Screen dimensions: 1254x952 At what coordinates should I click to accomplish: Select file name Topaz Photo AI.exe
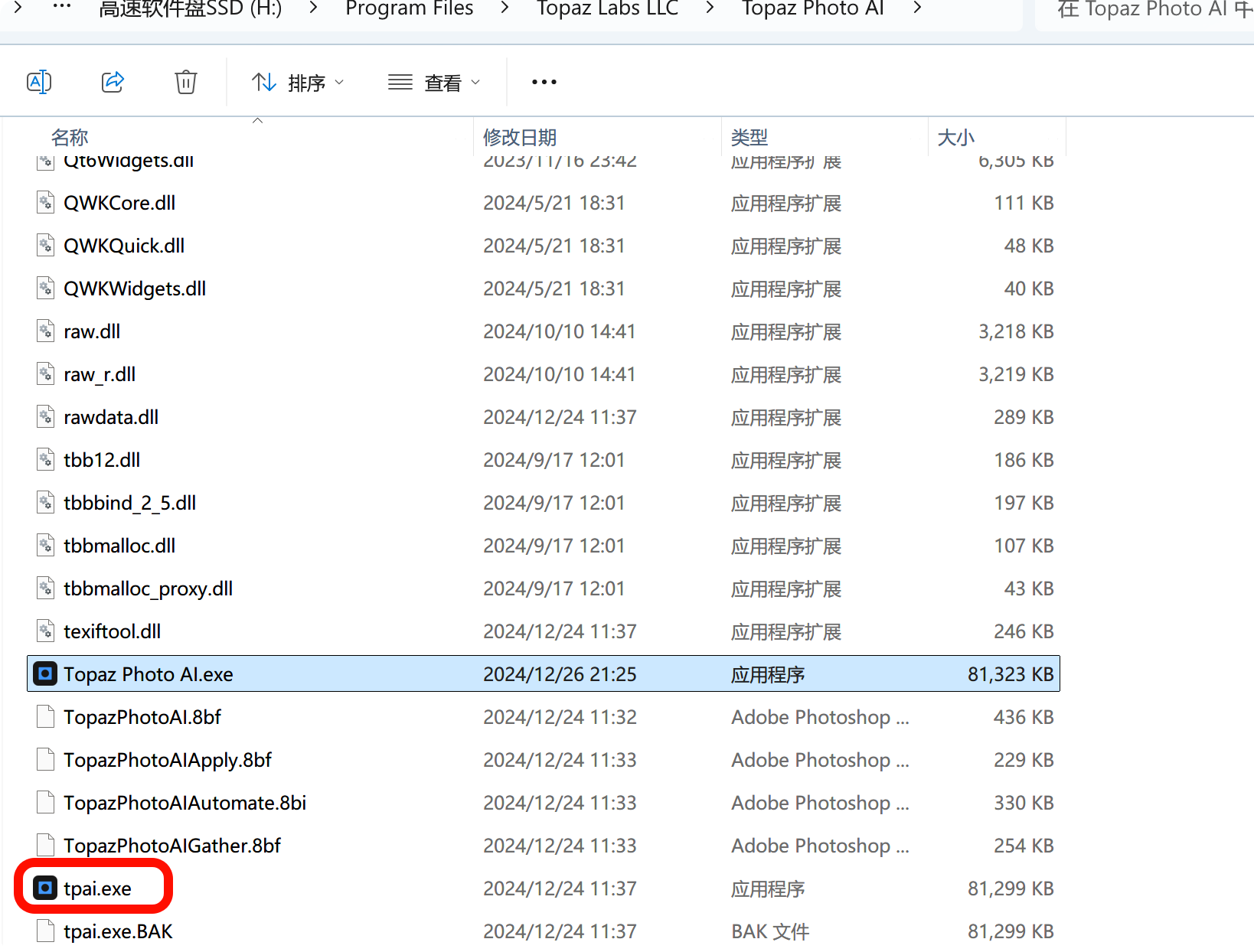coord(149,674)
